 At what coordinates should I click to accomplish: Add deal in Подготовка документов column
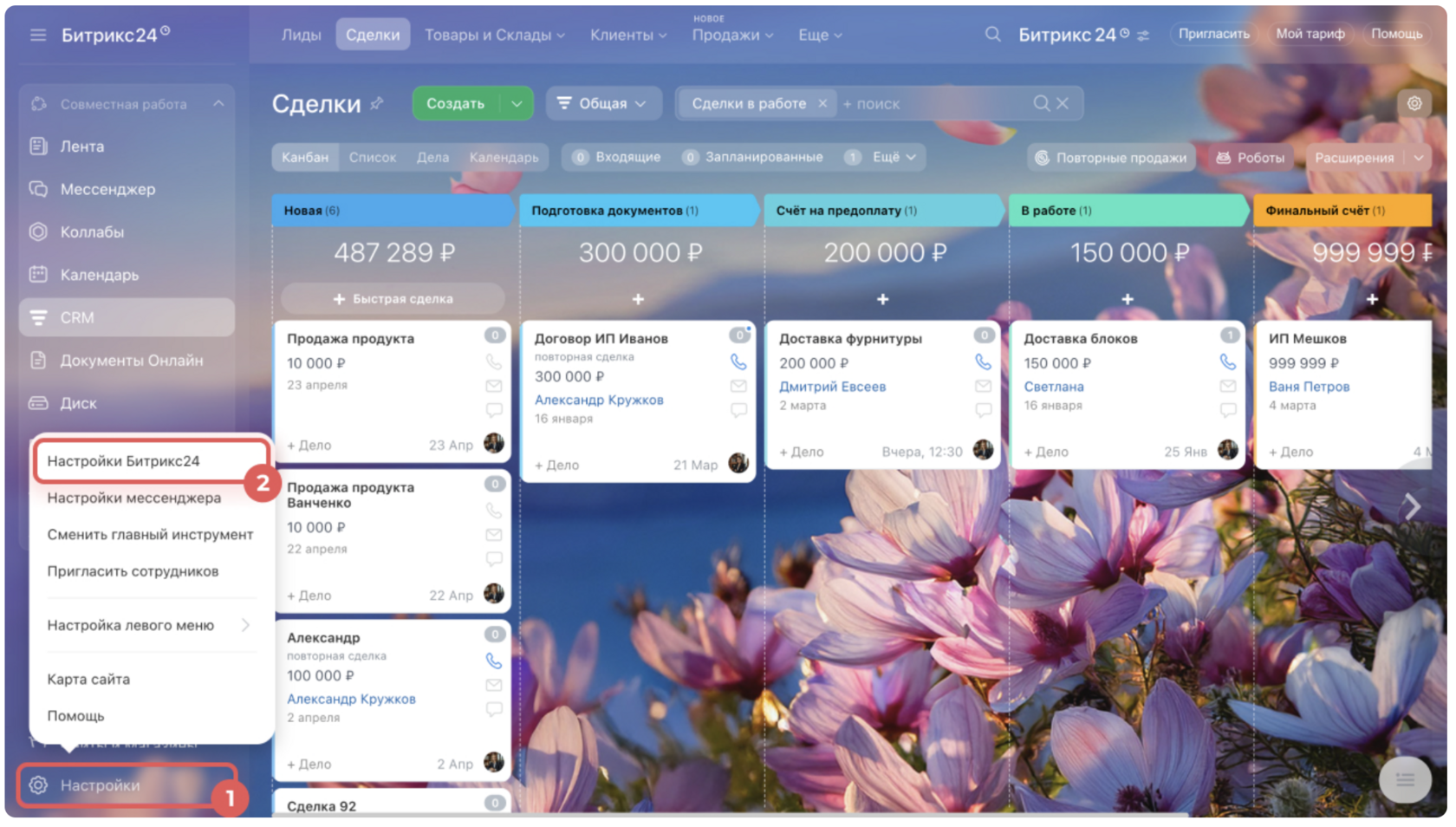pyautogui.click(x=638, y=299)
